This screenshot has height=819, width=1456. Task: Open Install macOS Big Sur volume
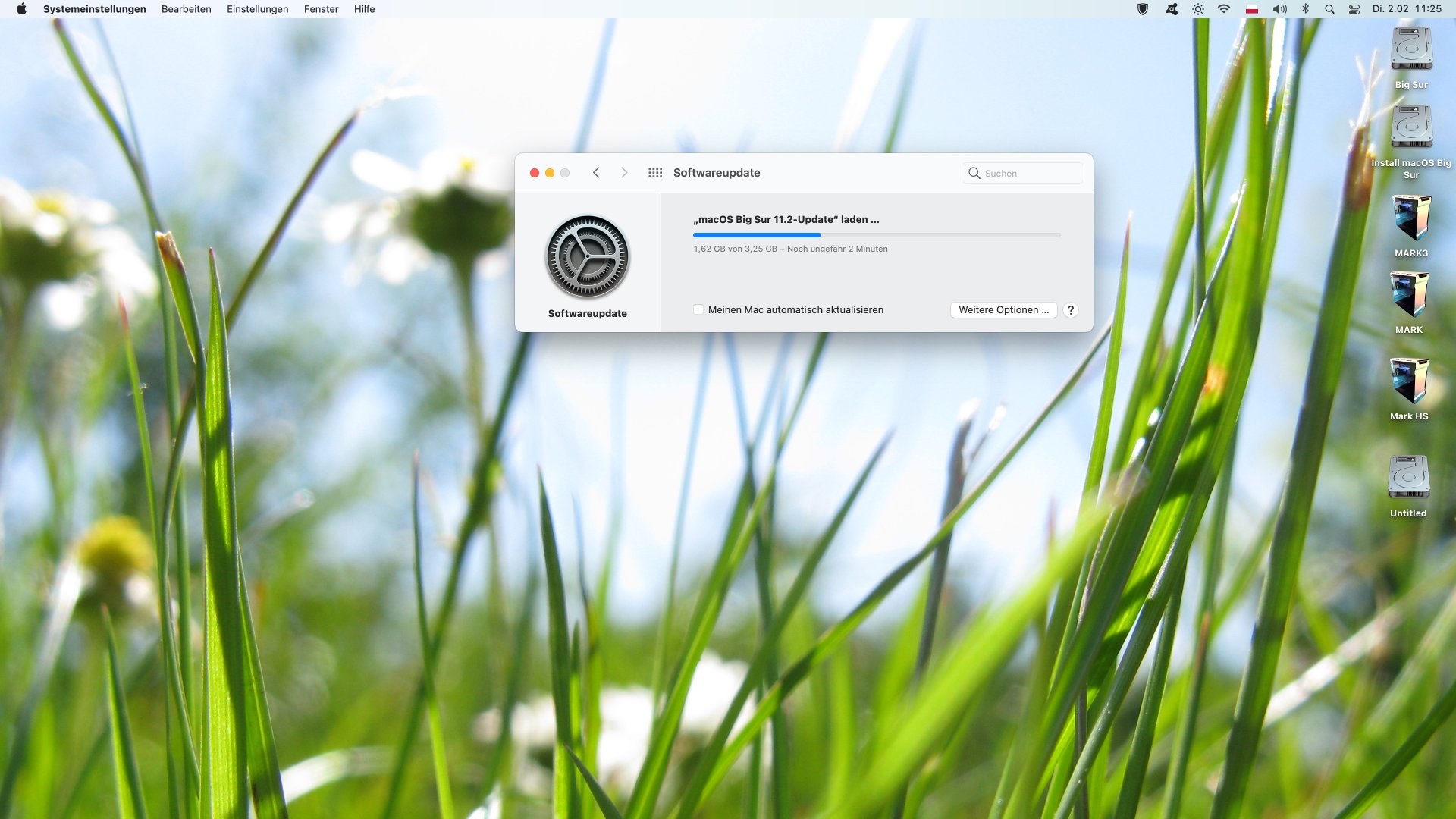[x=1410, y=127]
